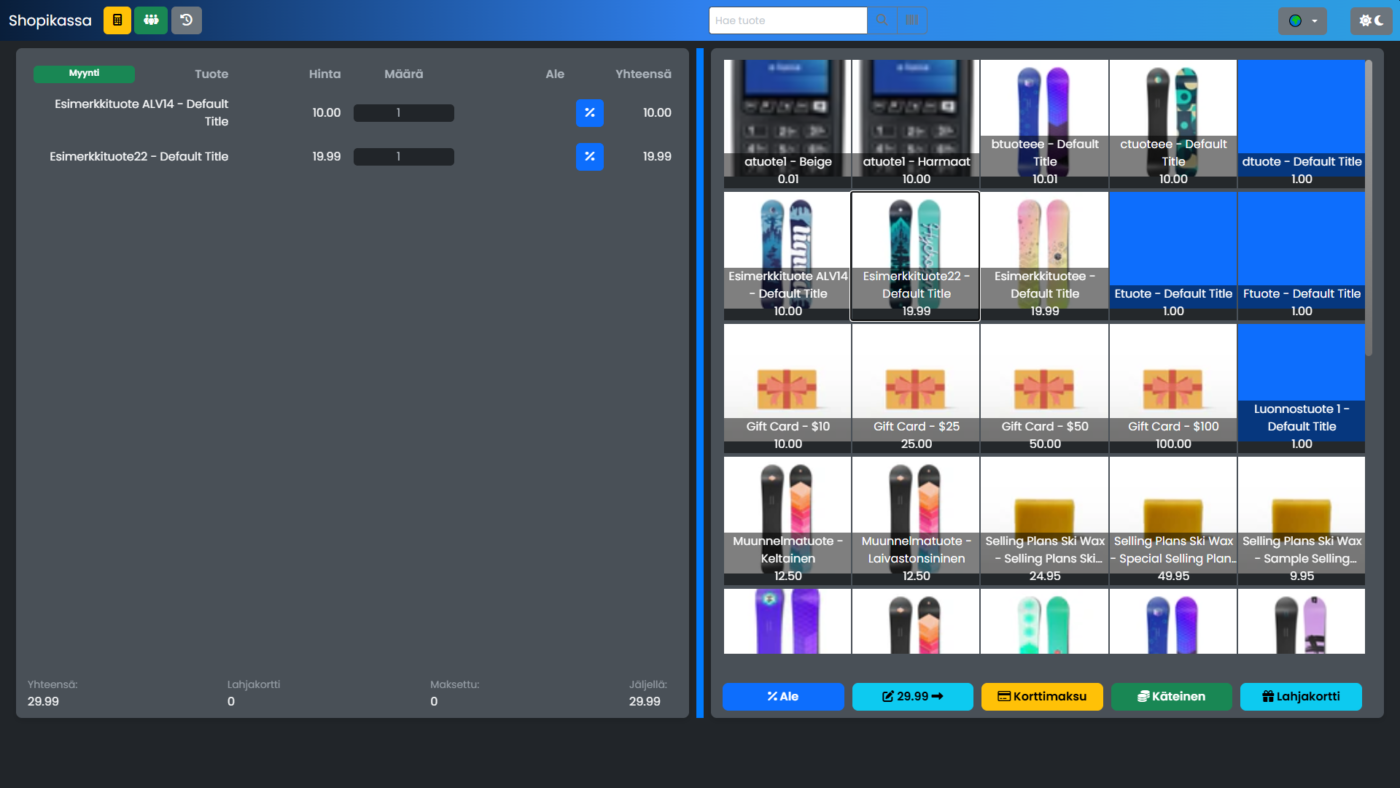1400x788 pixels.
Task: Open the customers group icon button
Action: (151, 20)
